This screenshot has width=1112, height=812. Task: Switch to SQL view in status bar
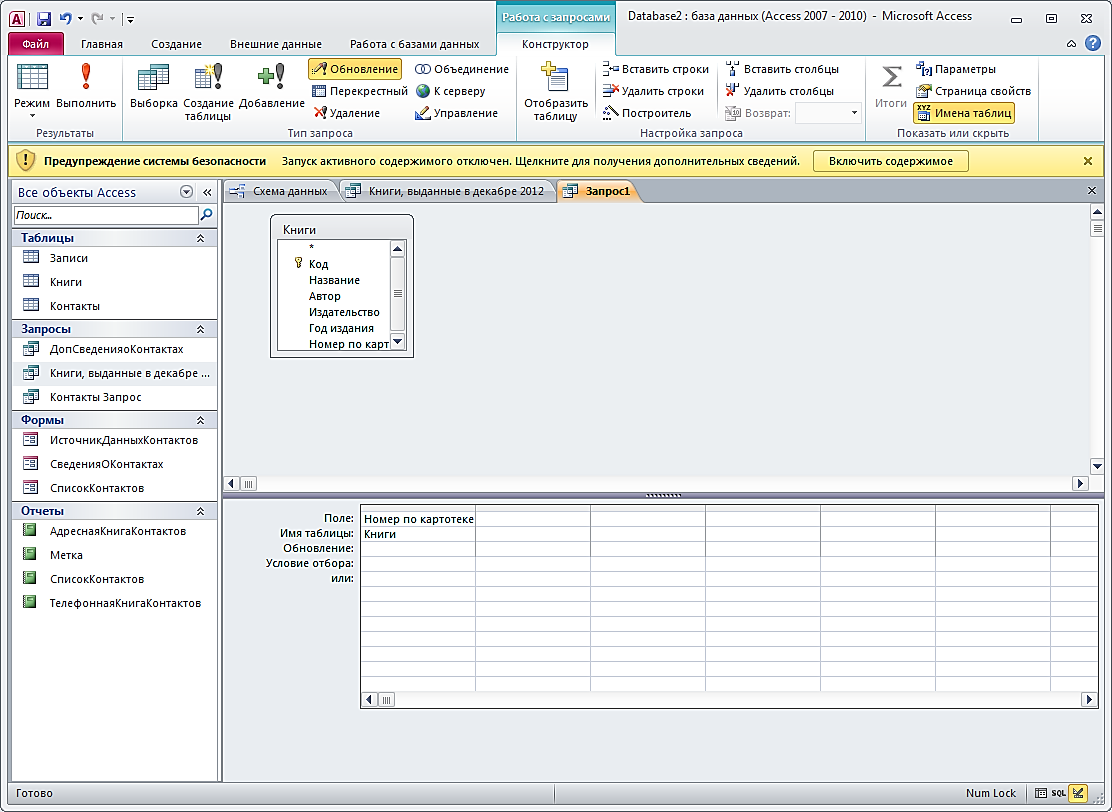1058,793
